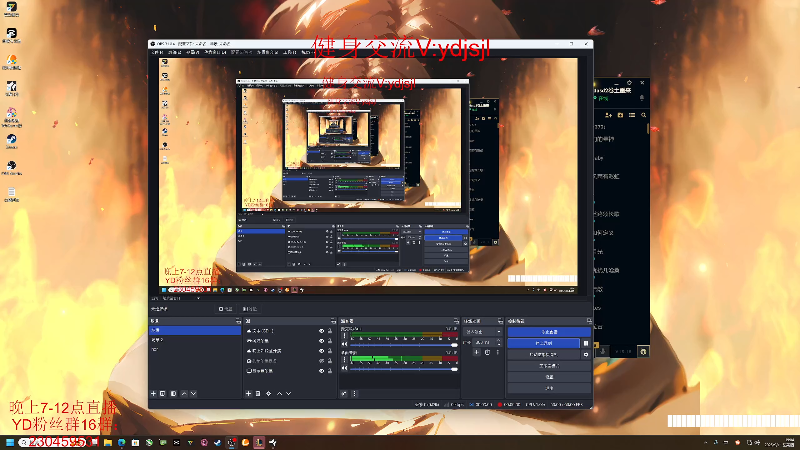Increase transition duration with up arrow
Viewport: 800px width, 450px height.
[498, 340]
